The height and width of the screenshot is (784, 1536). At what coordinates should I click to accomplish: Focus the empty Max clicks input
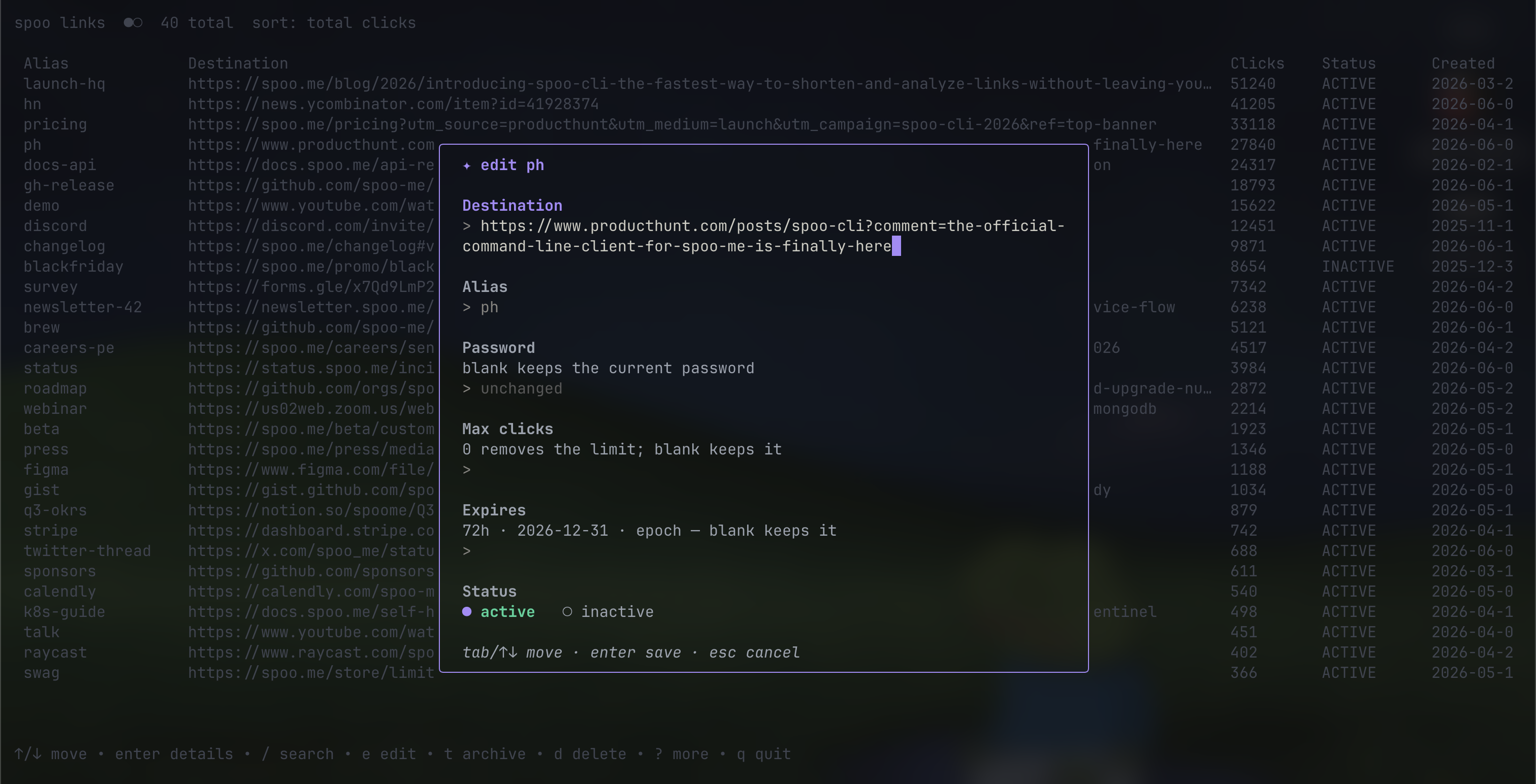(x=763, y=470)
